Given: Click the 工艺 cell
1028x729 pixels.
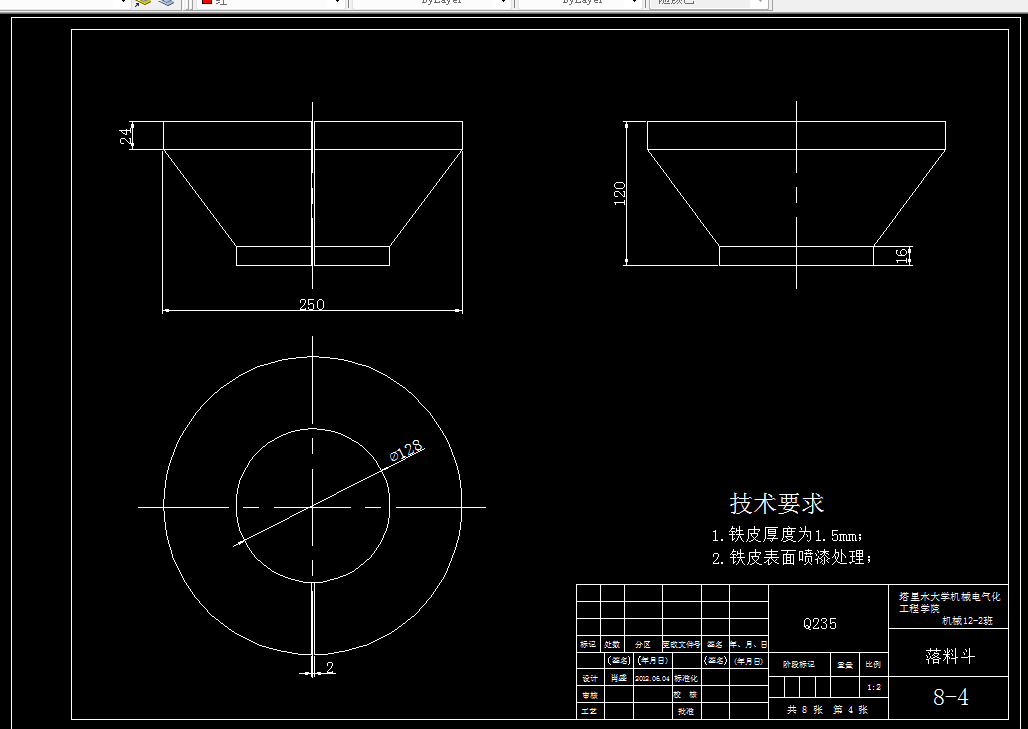Looking at the screenshot, I should click(x=590, y=711).
